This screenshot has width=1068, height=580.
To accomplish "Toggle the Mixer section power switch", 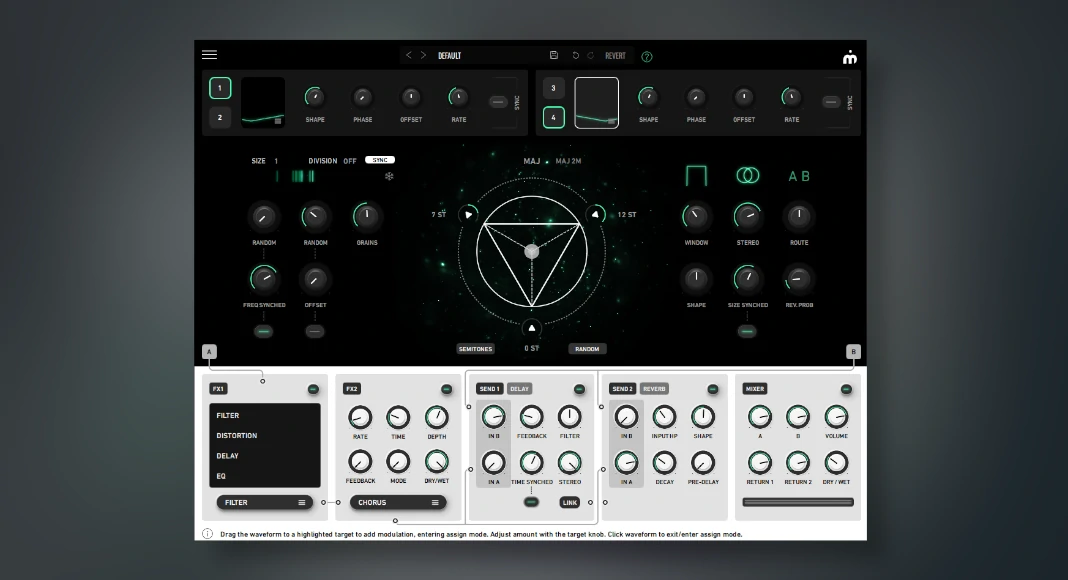I will [x=846, y=389].
